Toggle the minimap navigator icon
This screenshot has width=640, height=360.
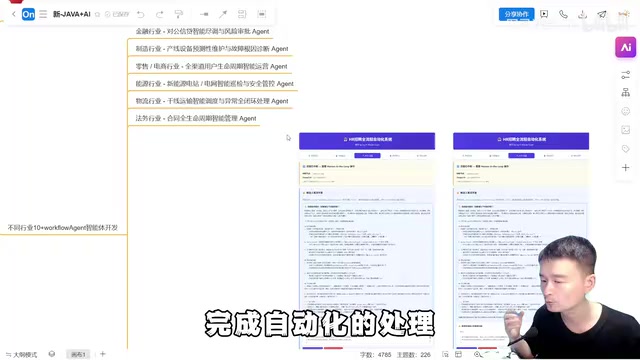click(459, 354)
